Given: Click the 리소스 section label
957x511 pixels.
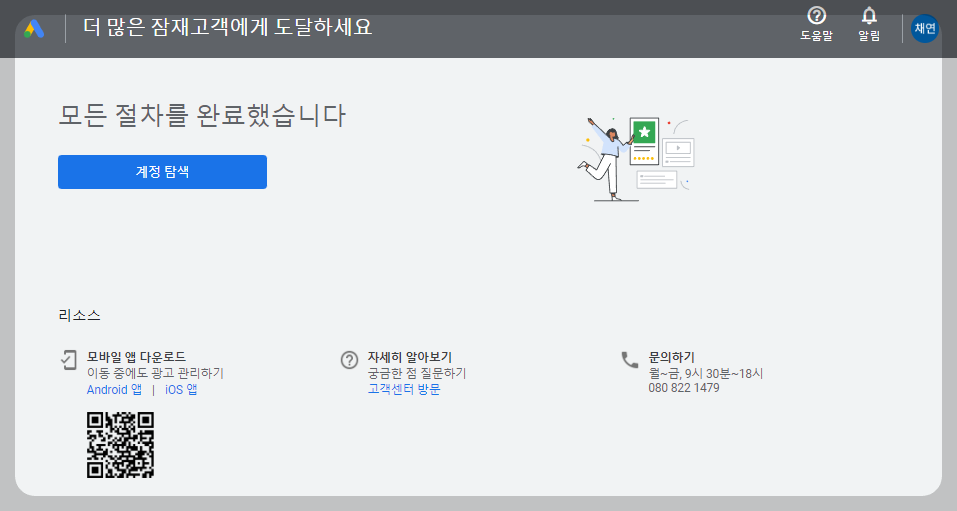Looking at the screenshot, I should pos(79,315).
